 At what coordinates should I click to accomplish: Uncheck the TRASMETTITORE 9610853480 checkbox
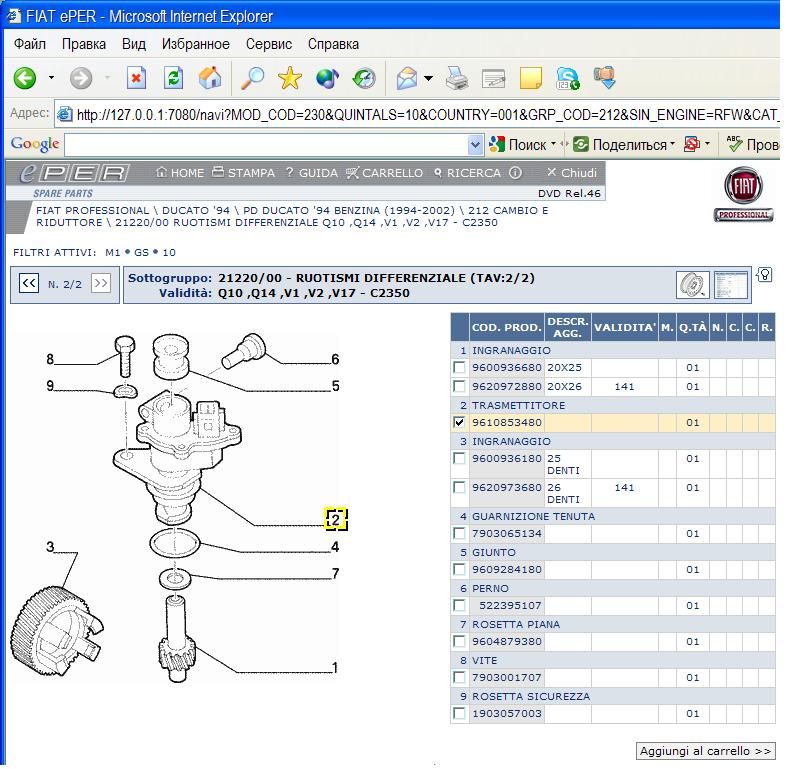click(460, 423)
